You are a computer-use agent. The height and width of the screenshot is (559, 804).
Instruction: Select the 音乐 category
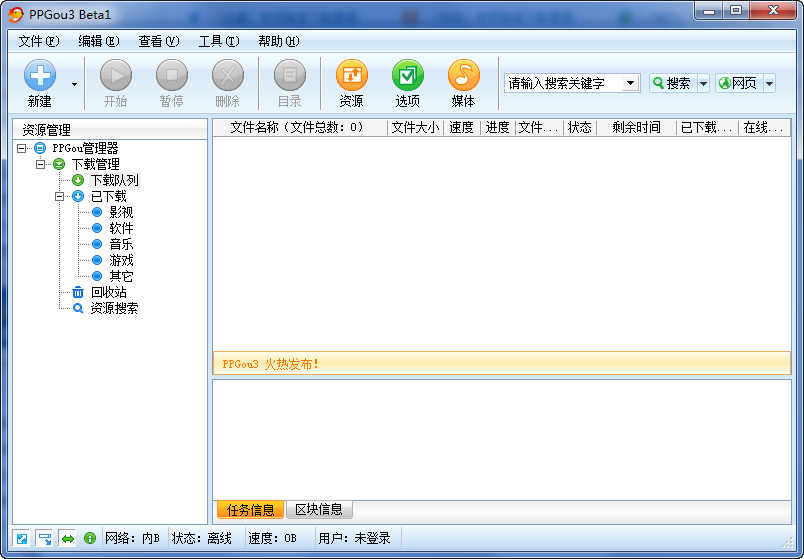(121, 244)
